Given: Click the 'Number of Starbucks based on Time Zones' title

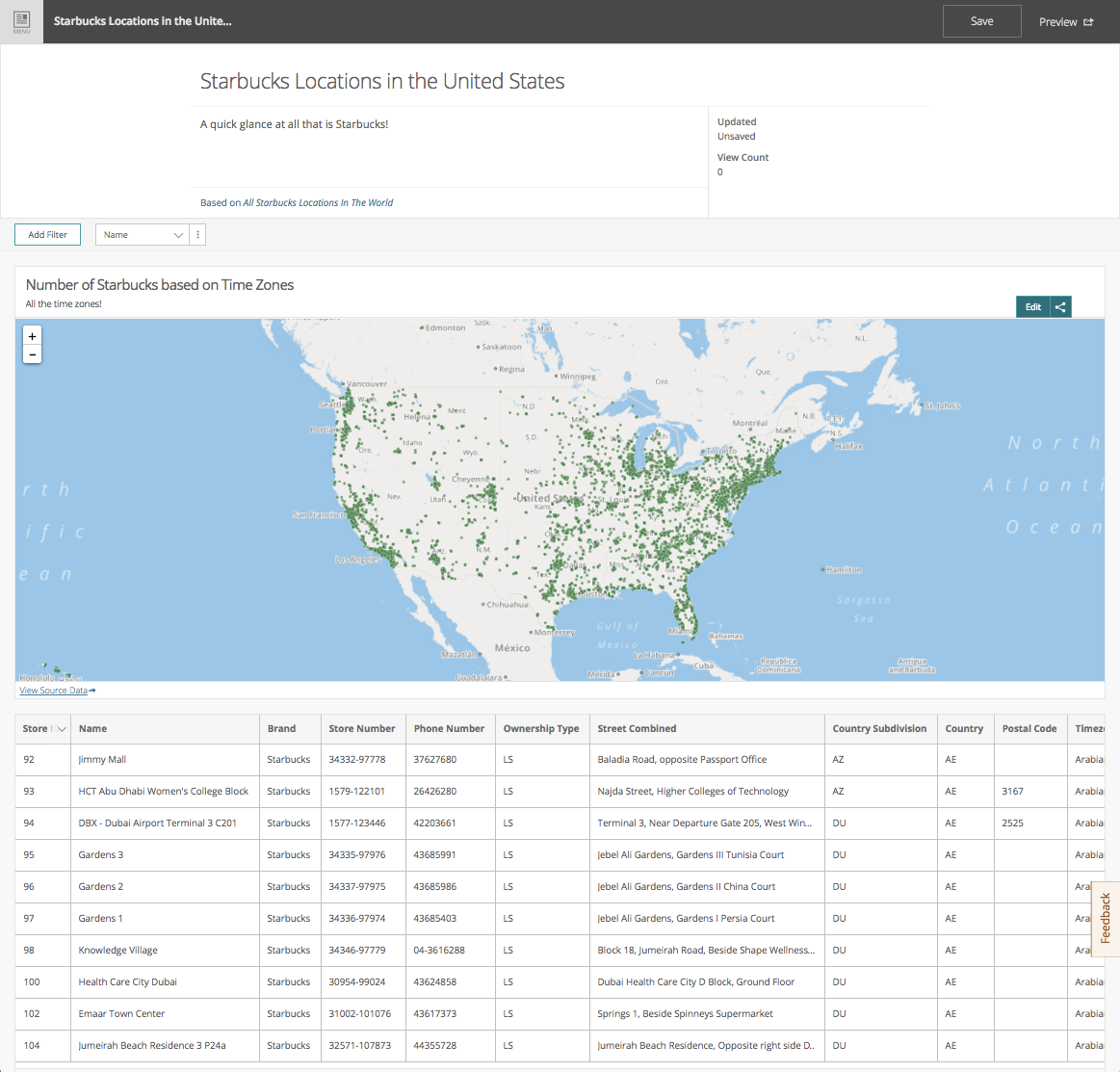Looking at the screenshot, I should point(160,285).
